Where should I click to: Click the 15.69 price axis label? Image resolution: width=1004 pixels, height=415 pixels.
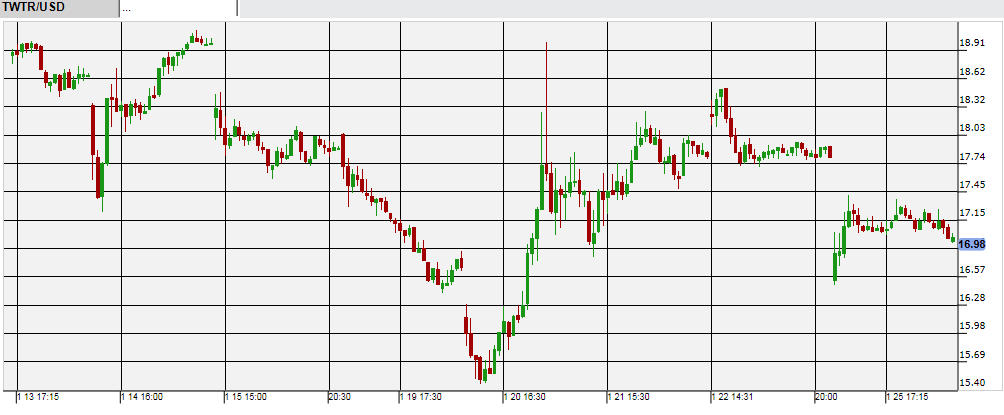[973, 355]
